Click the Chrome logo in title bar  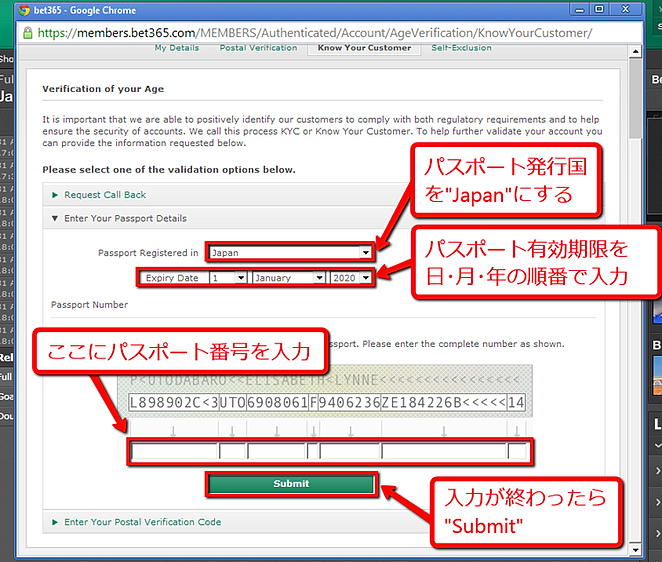coord(24,10)
